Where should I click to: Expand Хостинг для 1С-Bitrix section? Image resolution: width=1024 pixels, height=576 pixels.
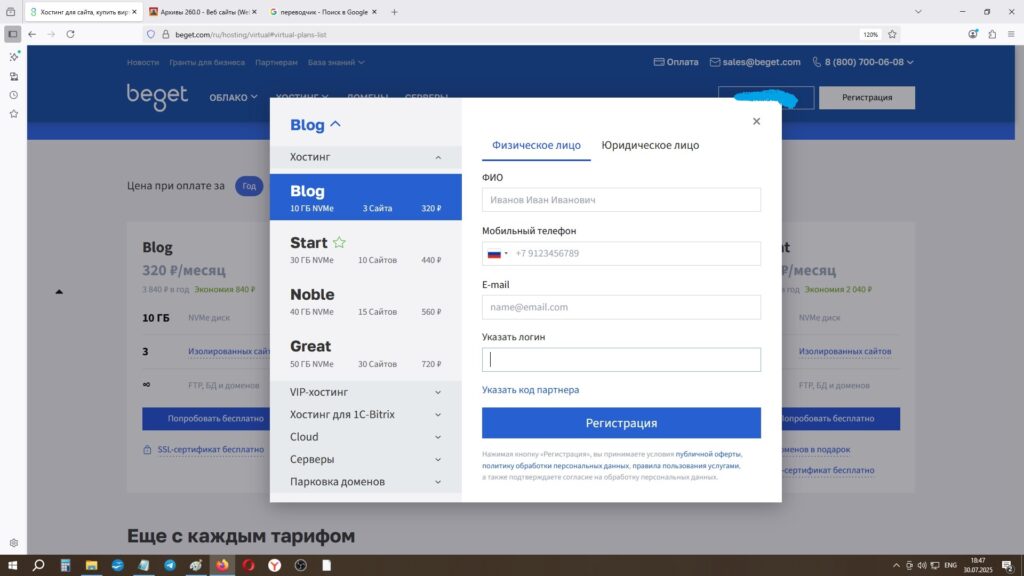coord(366,415)
